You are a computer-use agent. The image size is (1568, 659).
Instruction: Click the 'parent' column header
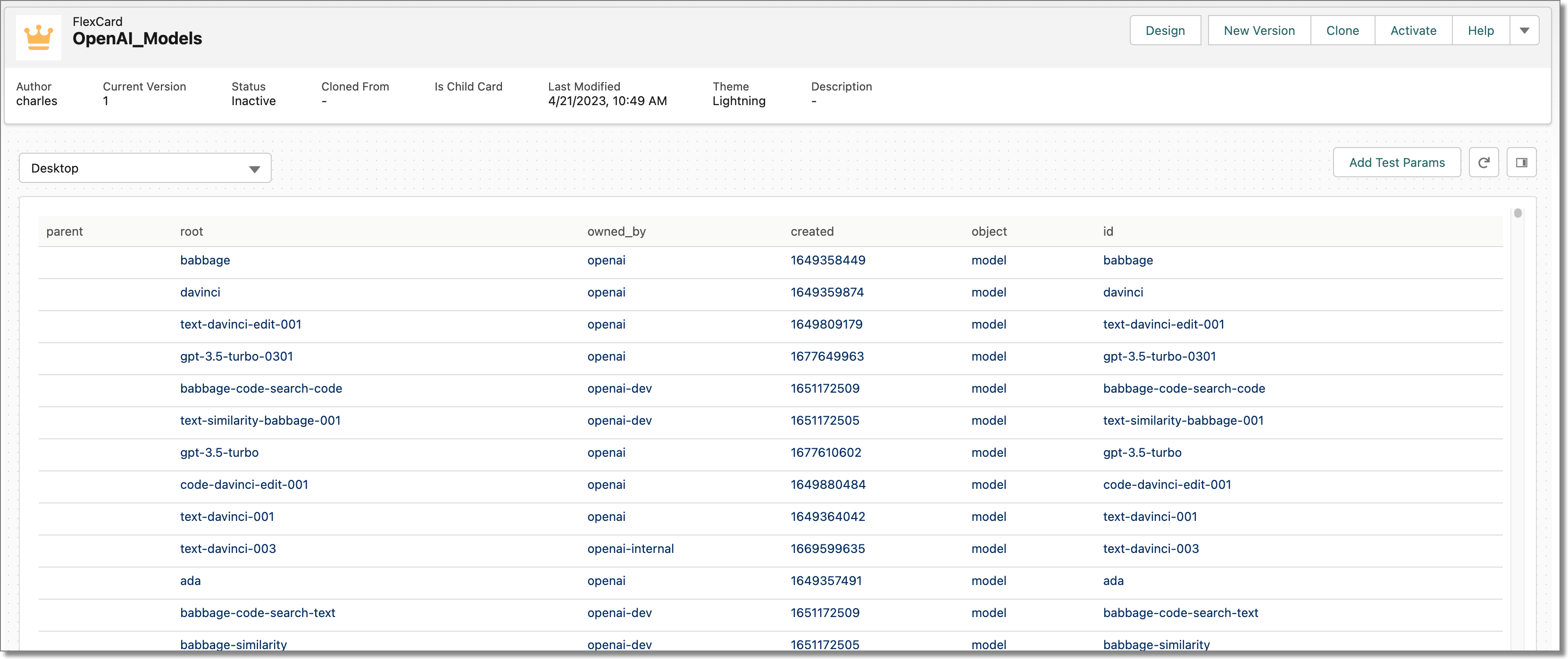tap(65, 231)
